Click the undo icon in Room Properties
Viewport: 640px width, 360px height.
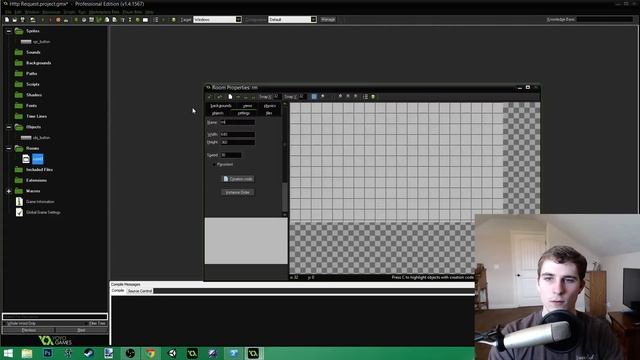point(219,97)
